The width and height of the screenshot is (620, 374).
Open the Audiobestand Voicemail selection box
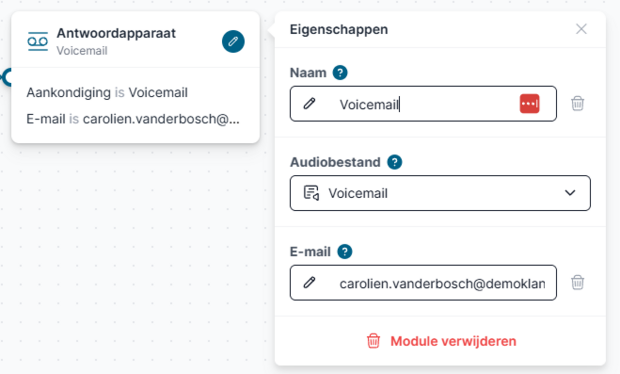(440, 193)
